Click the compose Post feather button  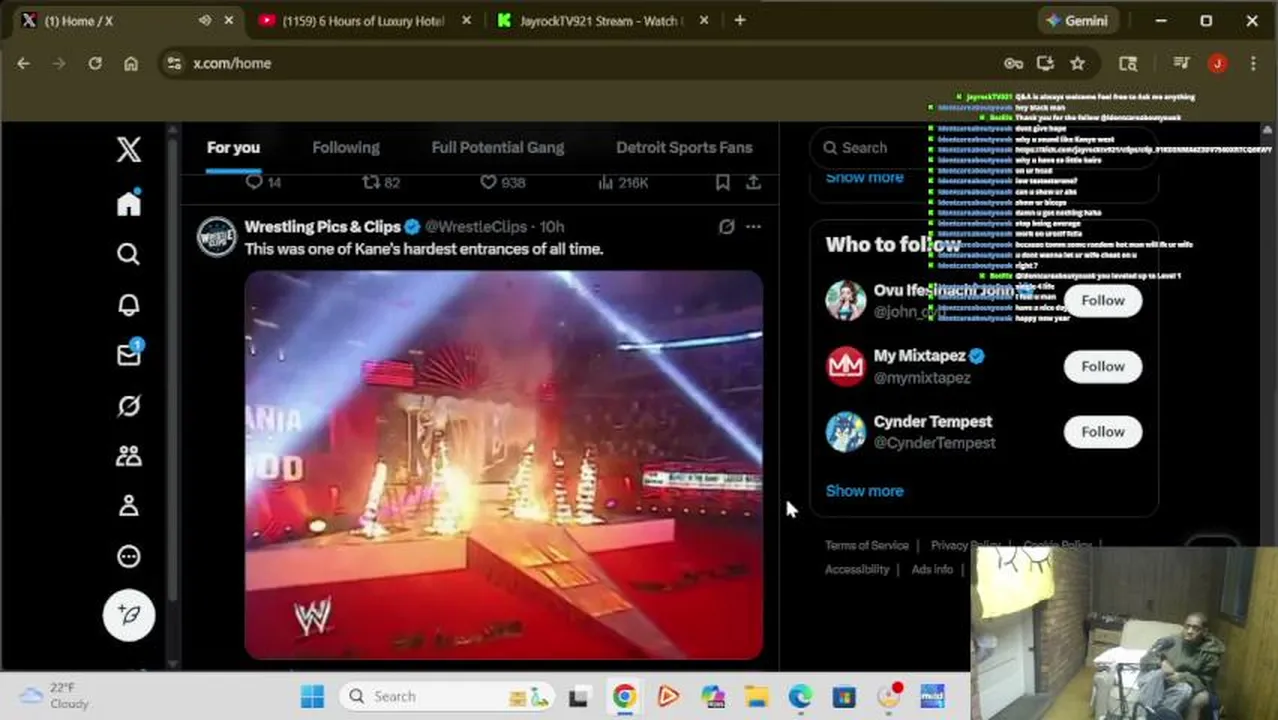129,614
